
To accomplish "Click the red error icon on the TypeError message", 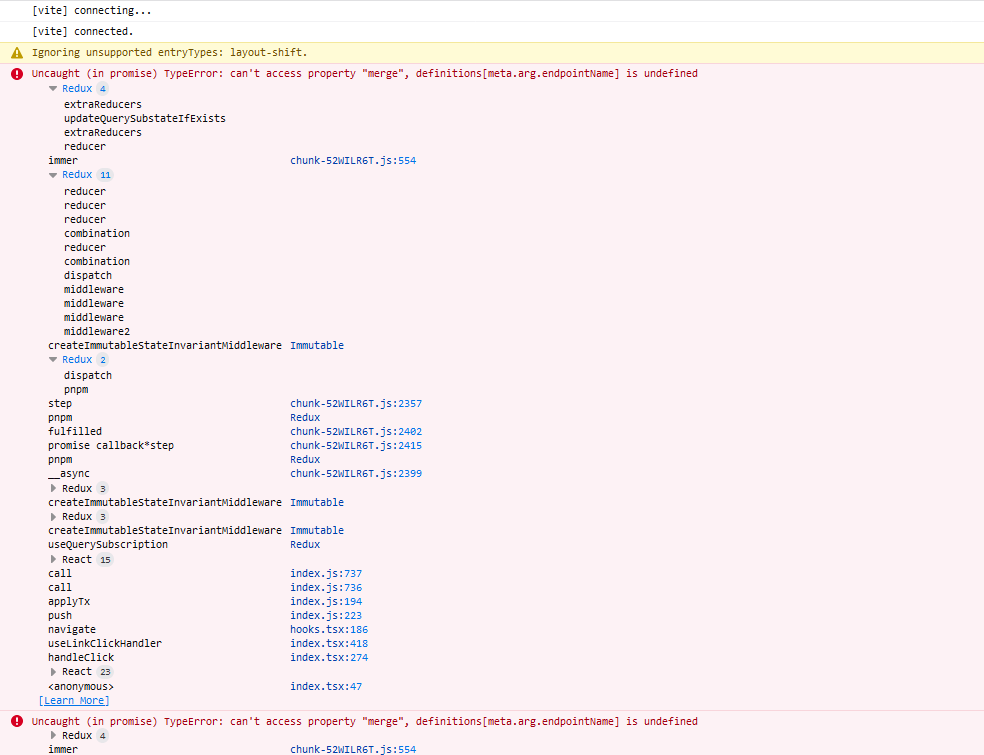I will [16, 72].
